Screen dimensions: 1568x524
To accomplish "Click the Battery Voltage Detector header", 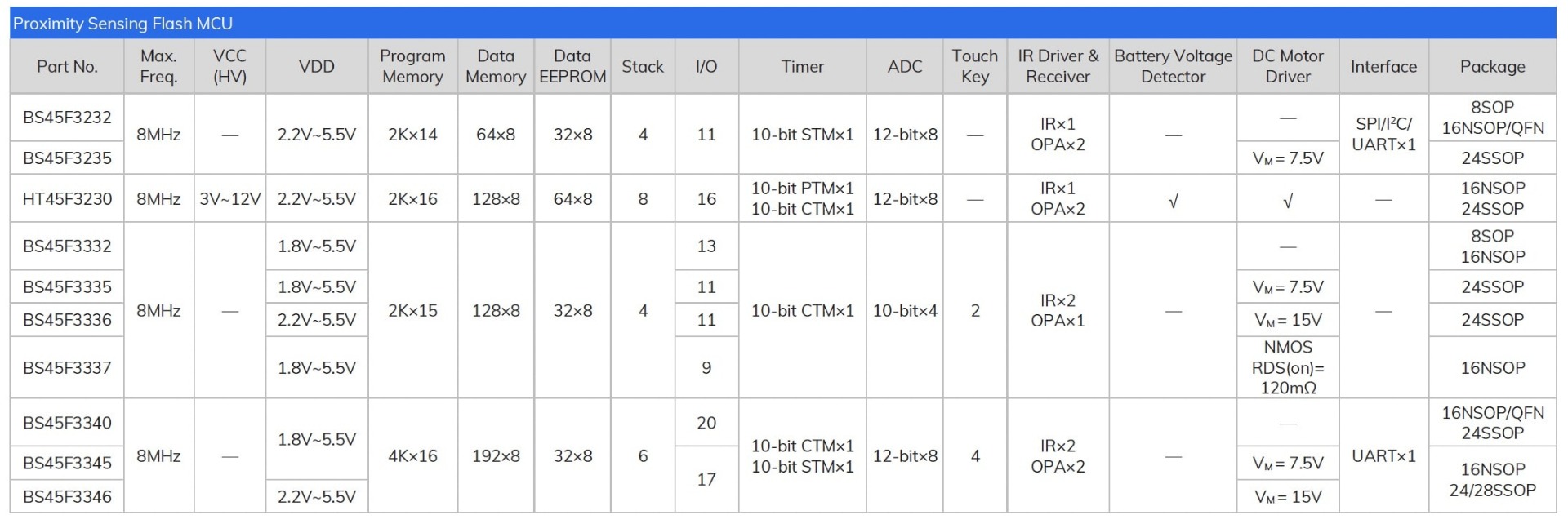I will coord(1173,66).
